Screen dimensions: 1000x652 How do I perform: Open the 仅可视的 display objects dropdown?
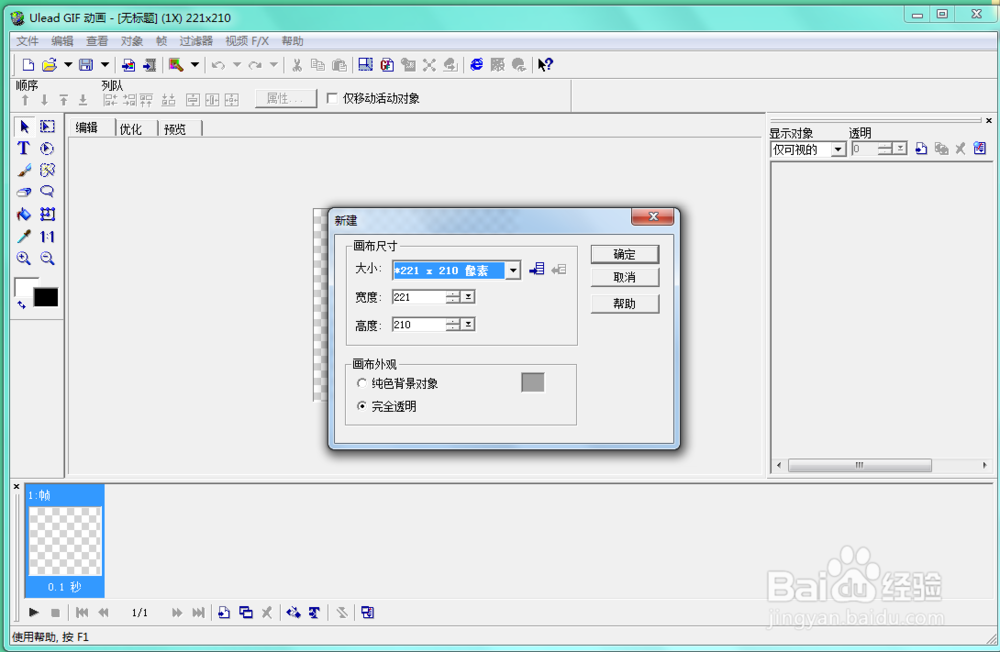coord(838,149)
